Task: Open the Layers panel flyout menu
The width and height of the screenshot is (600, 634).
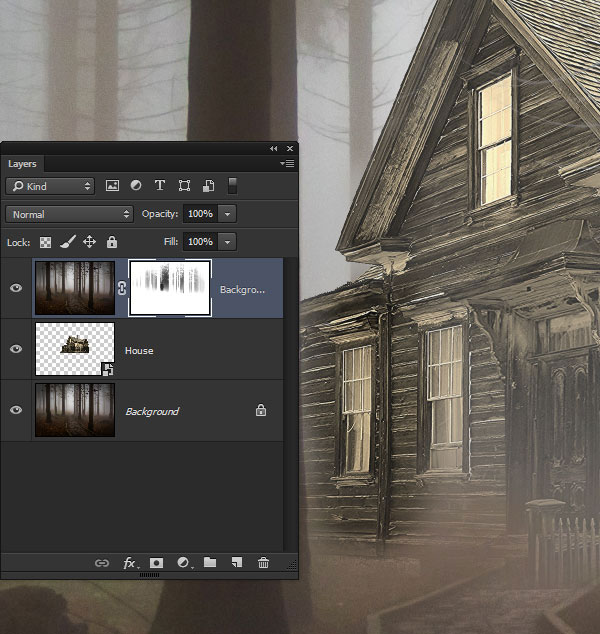Action: [287, 163]
